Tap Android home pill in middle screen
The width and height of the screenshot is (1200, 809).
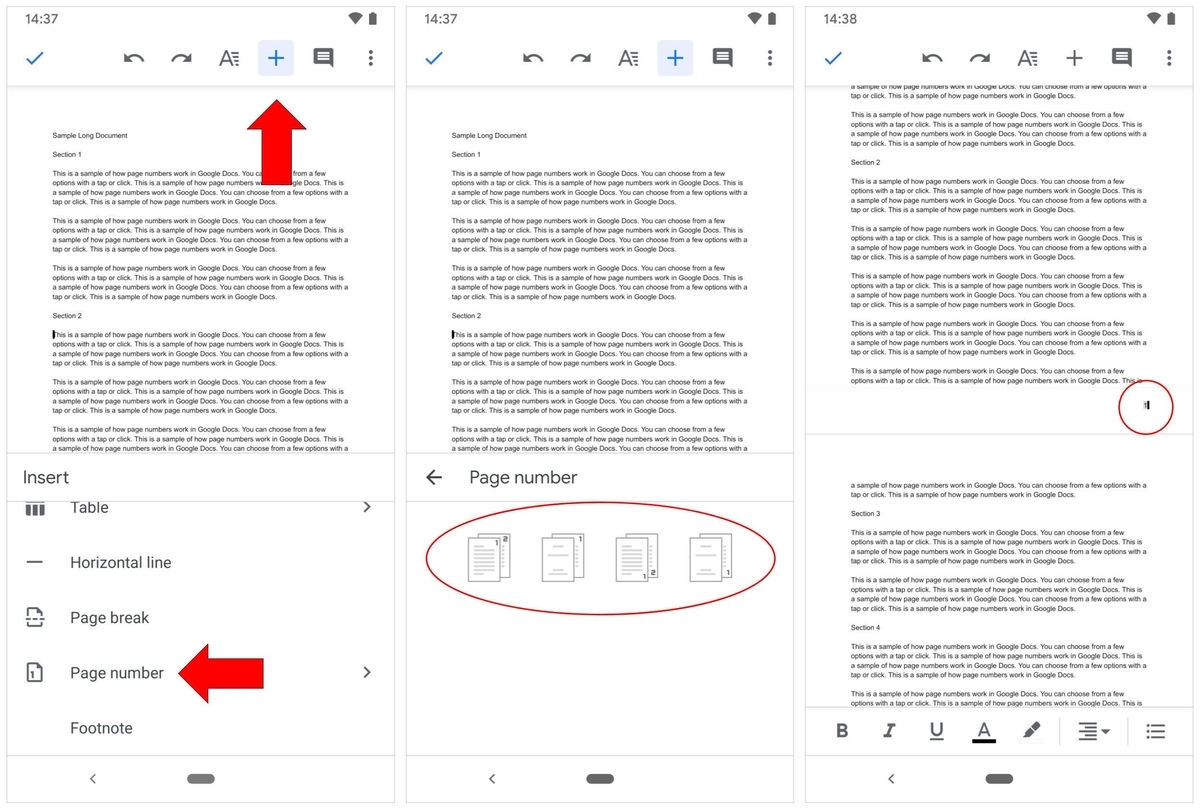tap(600, 779)
